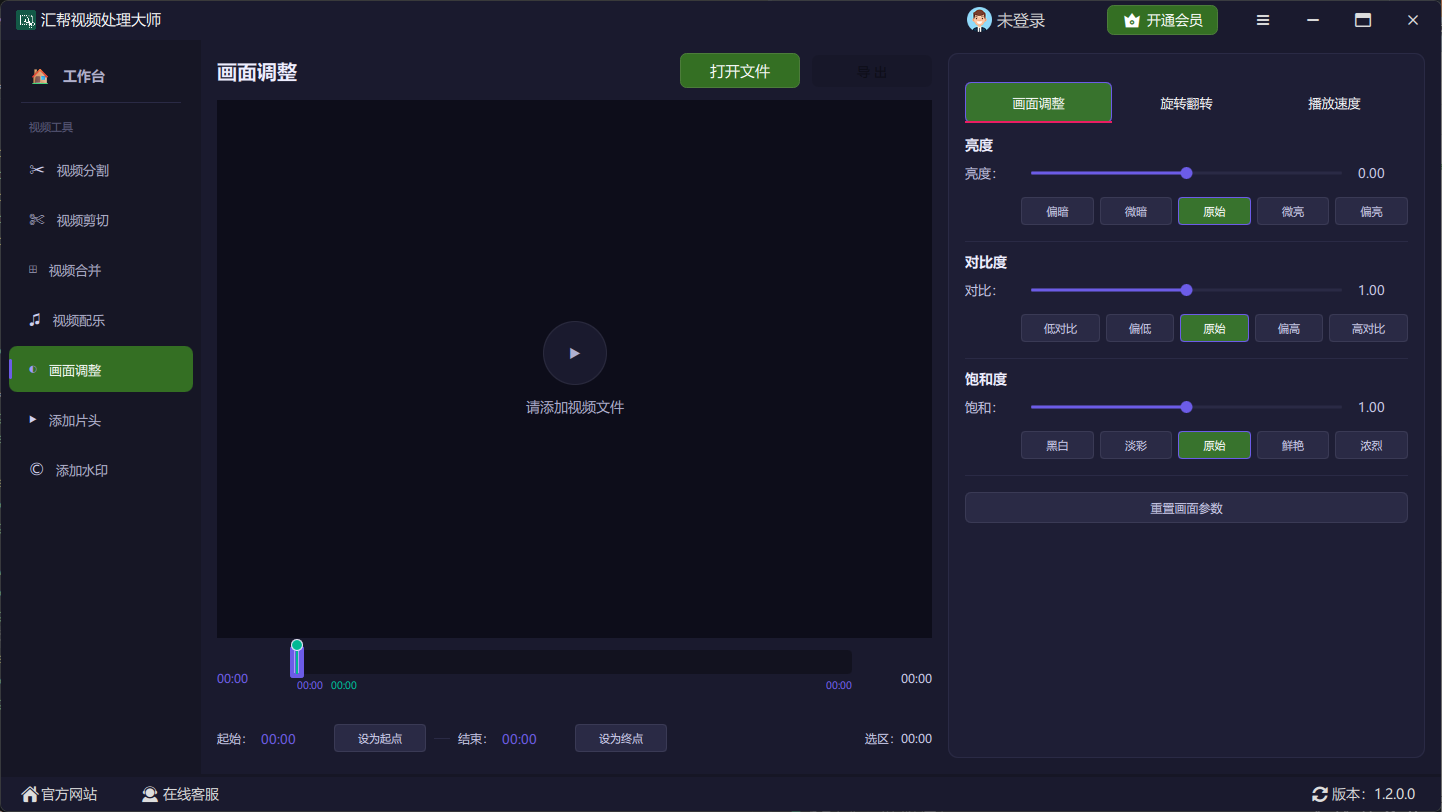Click the merge icon for 视频合并

(x=33, y=270)
